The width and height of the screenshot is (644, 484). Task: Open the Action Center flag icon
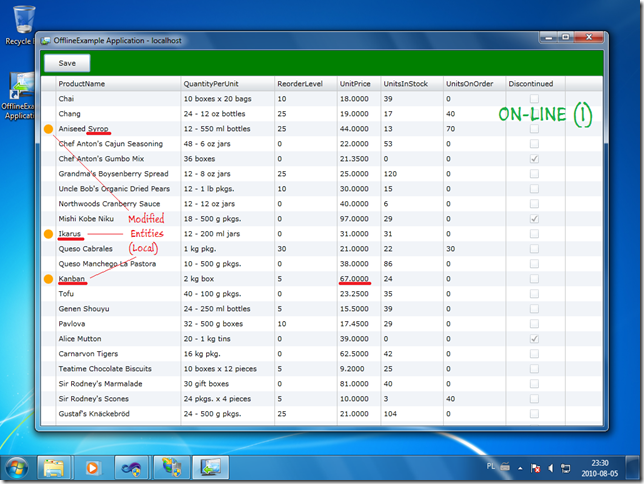pos(535,468)
